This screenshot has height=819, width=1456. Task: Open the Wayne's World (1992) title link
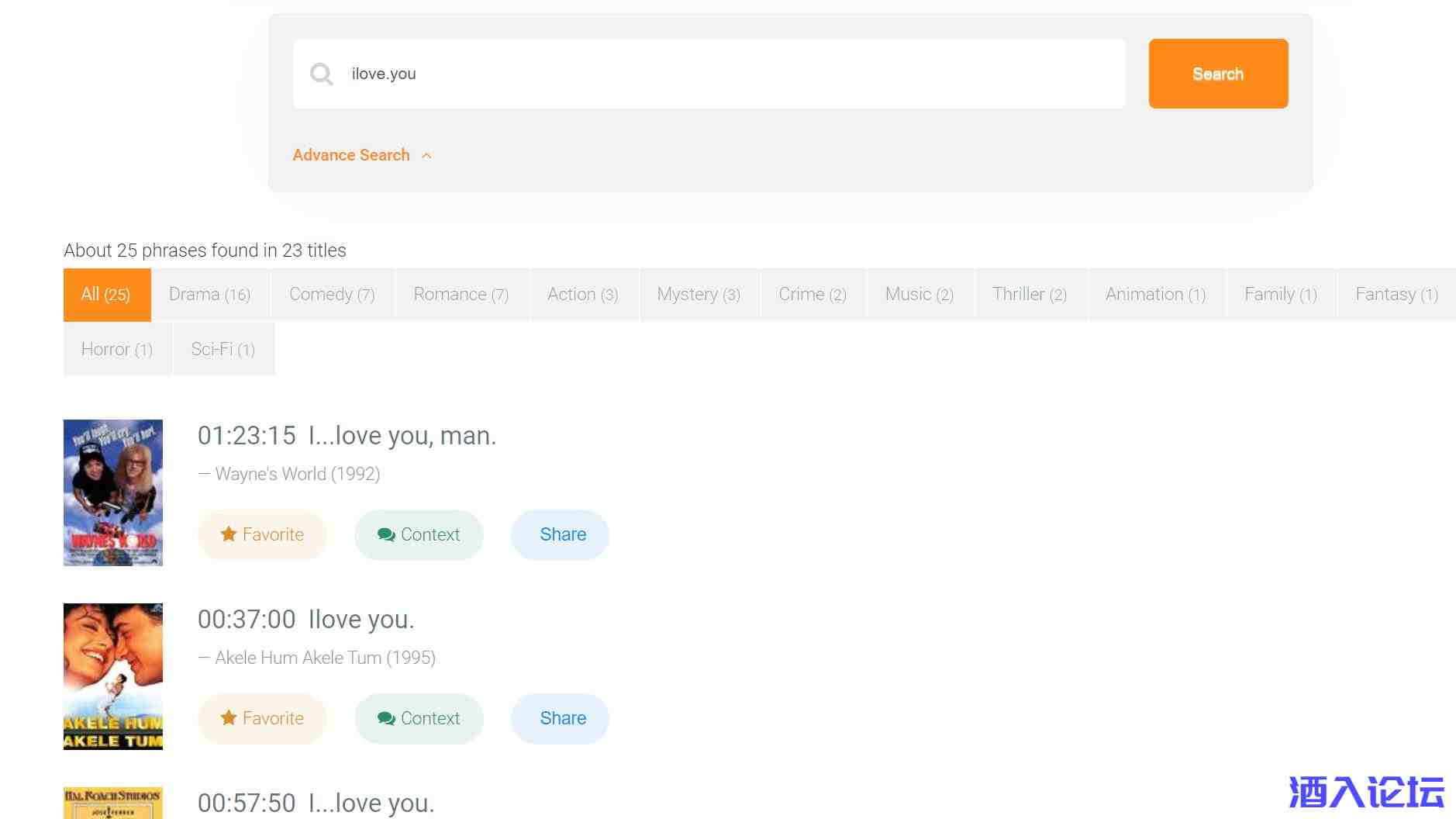(x=297, y=474)
